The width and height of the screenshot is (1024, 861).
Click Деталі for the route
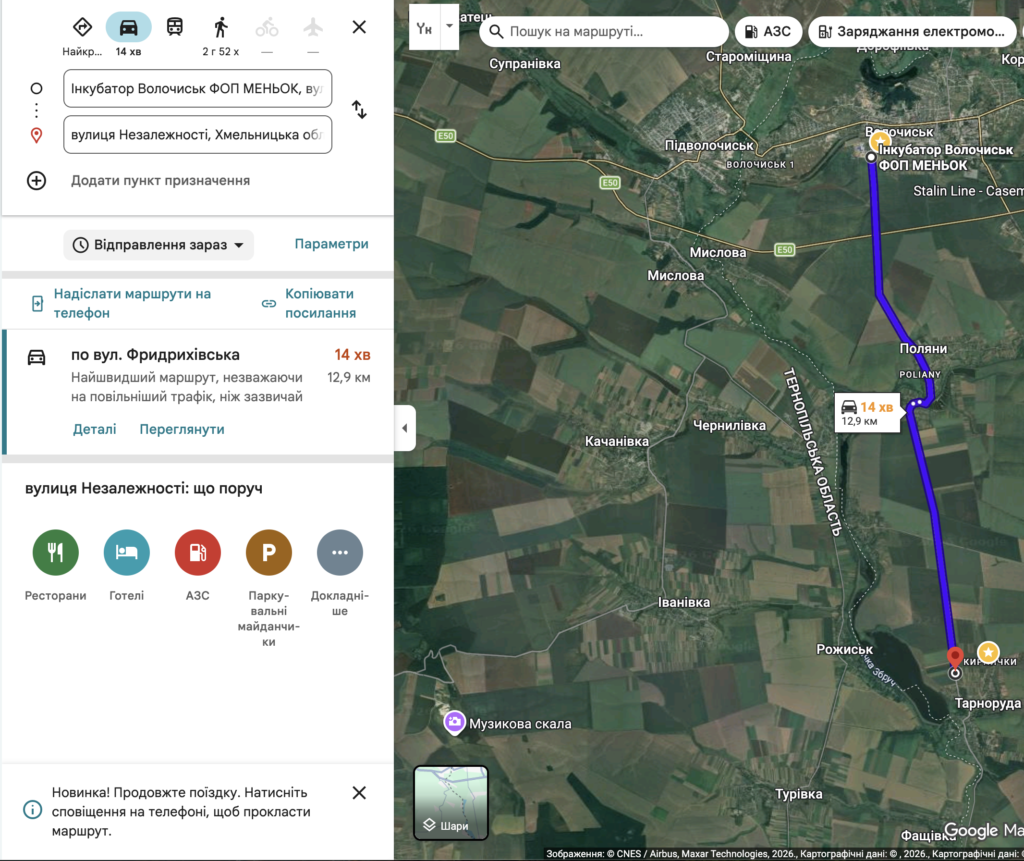[94, 429]
